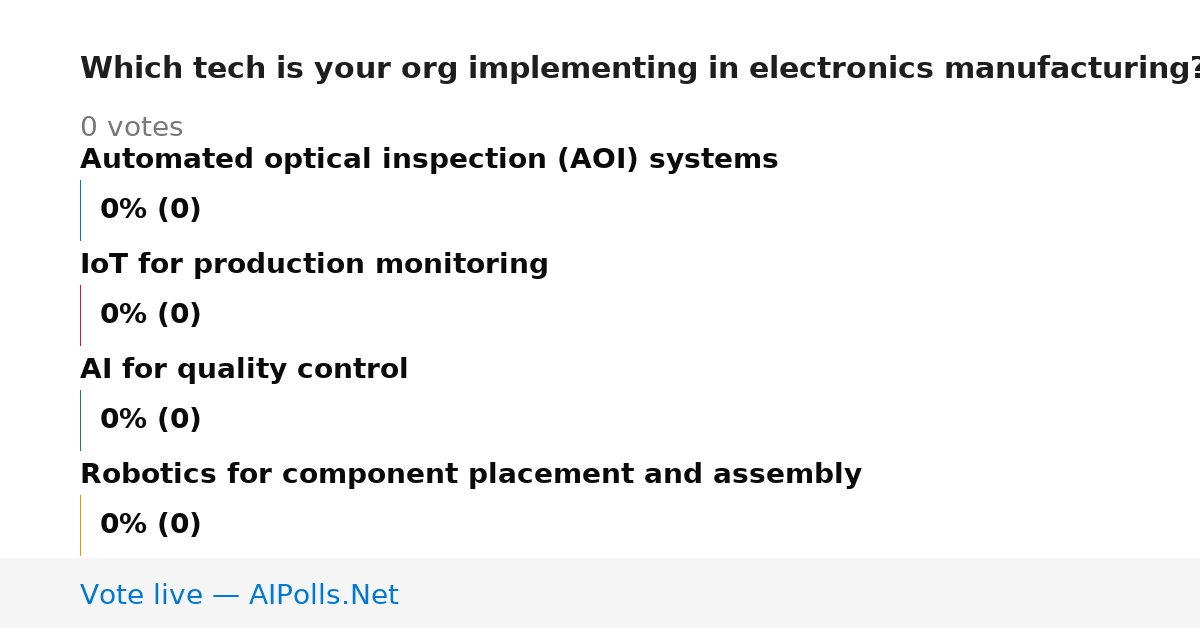Click the 0 votes counter text

pos(131,128)
